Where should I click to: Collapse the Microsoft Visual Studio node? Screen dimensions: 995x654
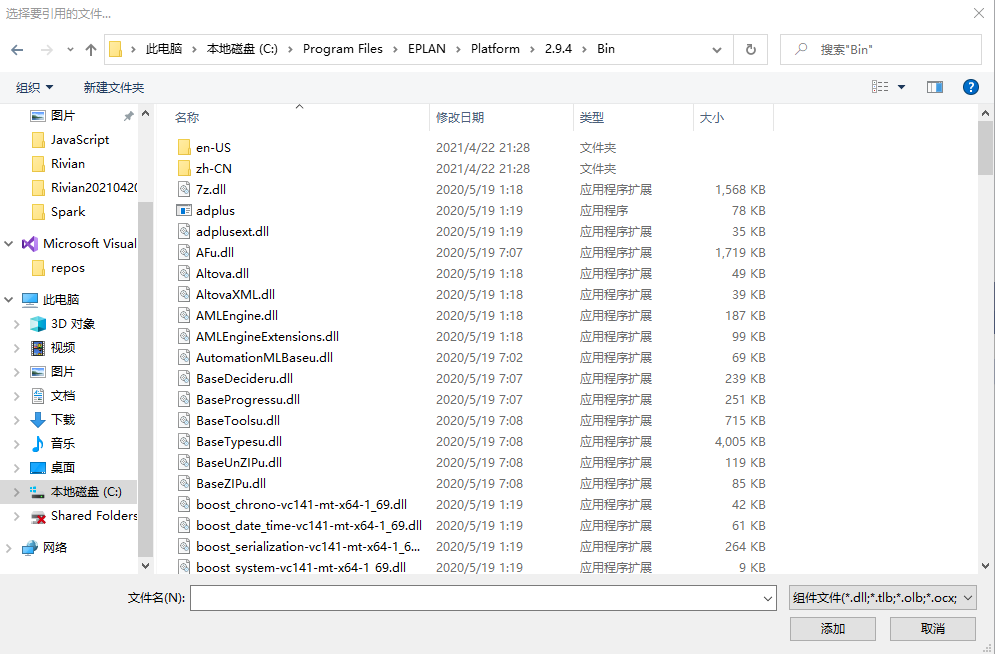pos(8,243)
